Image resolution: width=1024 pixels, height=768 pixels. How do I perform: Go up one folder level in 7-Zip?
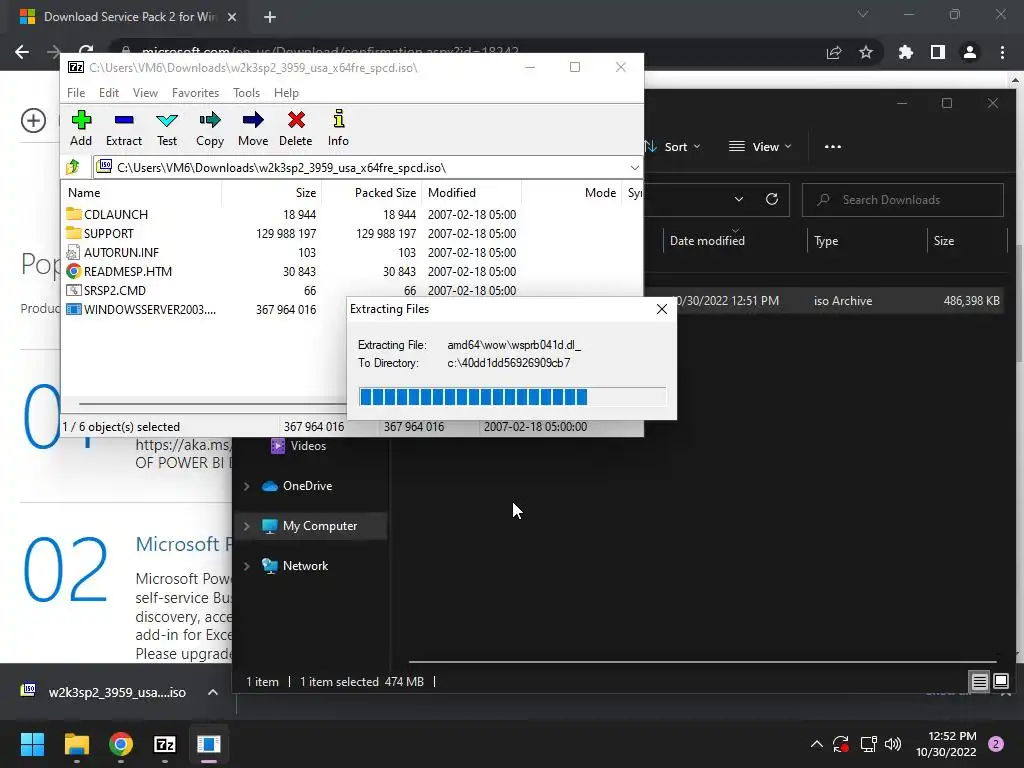coord(73,167)
